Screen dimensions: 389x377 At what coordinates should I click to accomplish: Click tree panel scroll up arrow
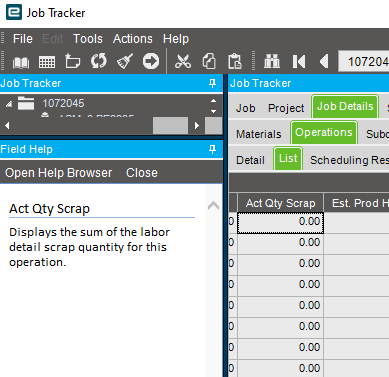click(213, 101)
